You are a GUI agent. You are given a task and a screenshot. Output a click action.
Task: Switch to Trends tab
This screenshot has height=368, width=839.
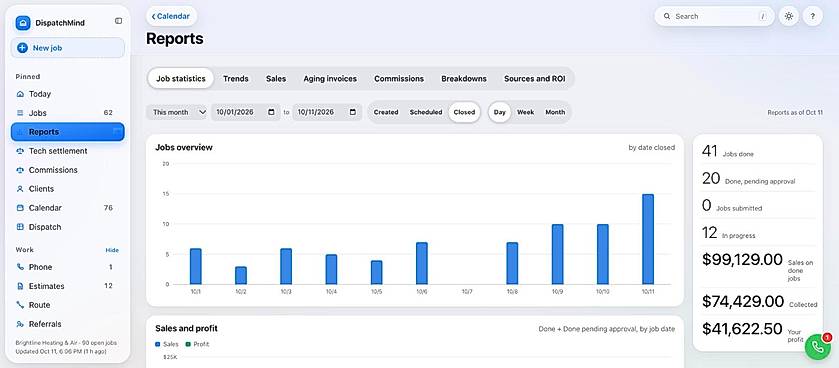235,79
